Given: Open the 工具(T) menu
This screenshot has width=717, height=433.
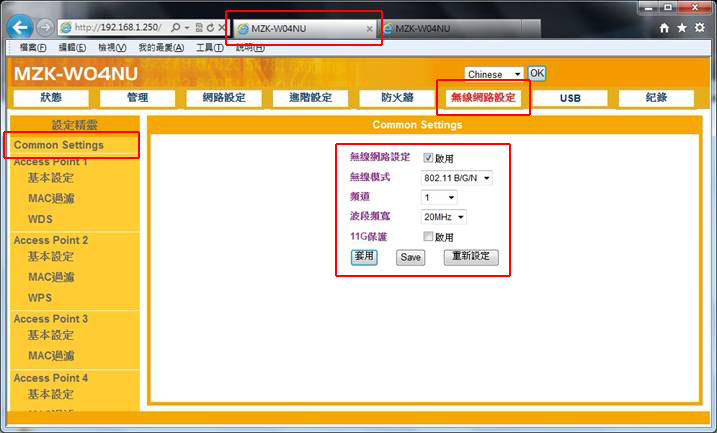Looking at the screenshot, I should pos(210,48).
